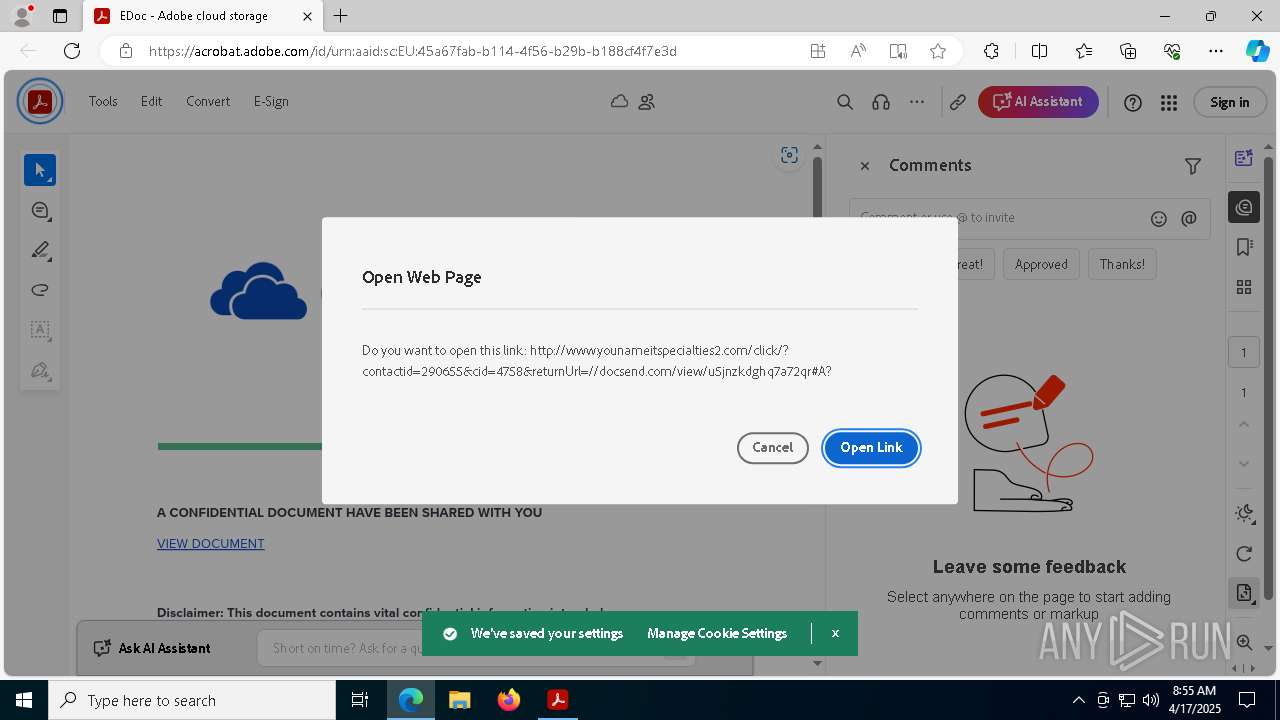Viewport: 1280px width, 720px height.
Task: Choose the Approved quick reply
Action: tap(1041, 264)
